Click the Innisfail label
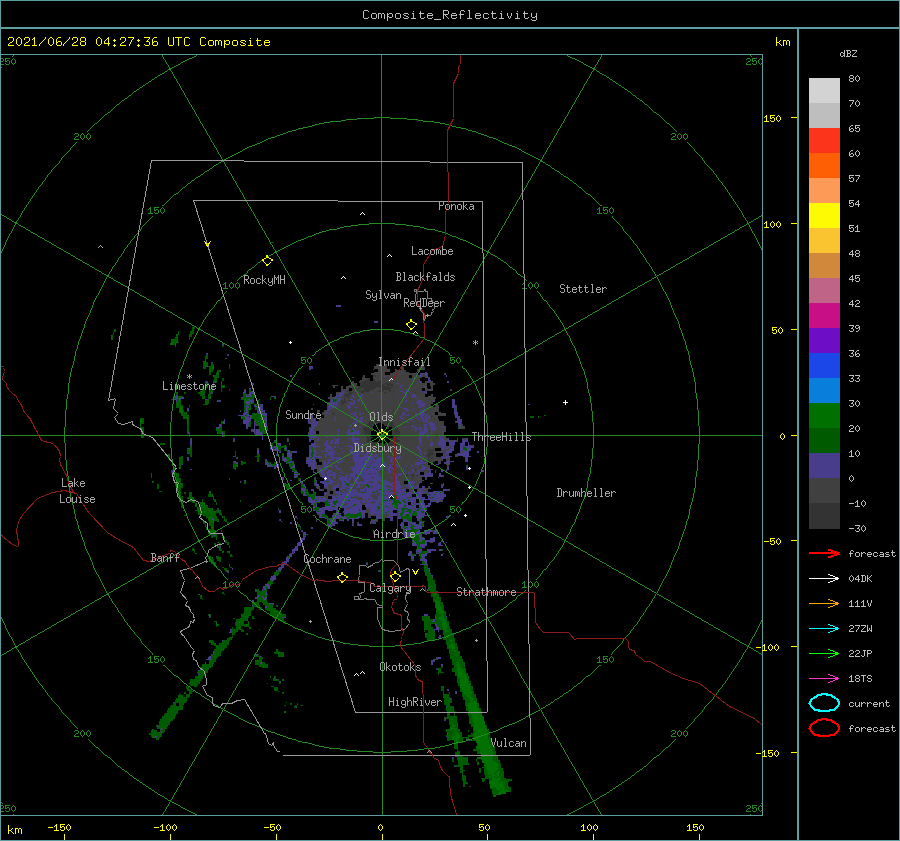This screenshot has height=841, width=900. point(404,362)
